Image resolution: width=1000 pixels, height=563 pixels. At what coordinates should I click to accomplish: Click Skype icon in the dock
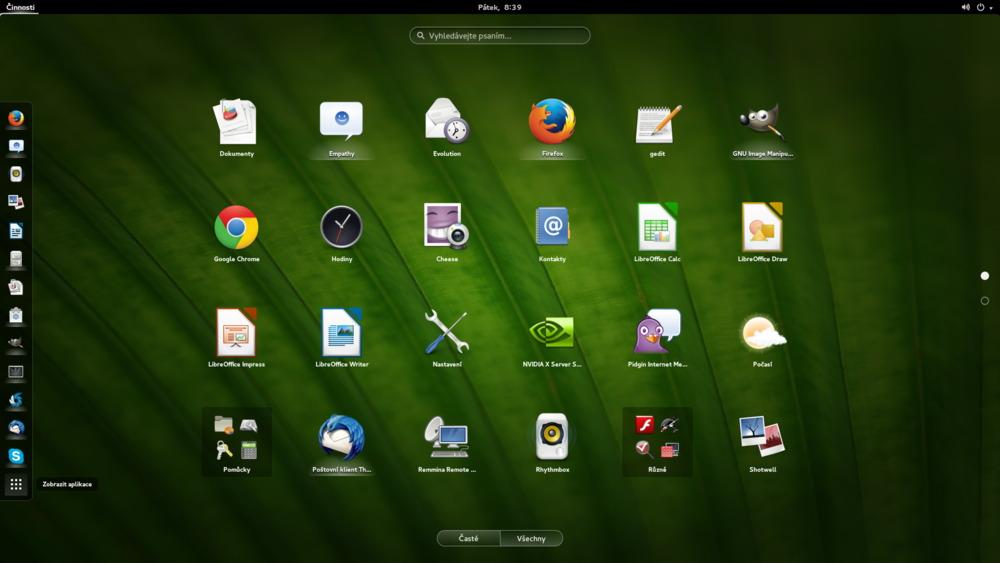coord(16,456)
